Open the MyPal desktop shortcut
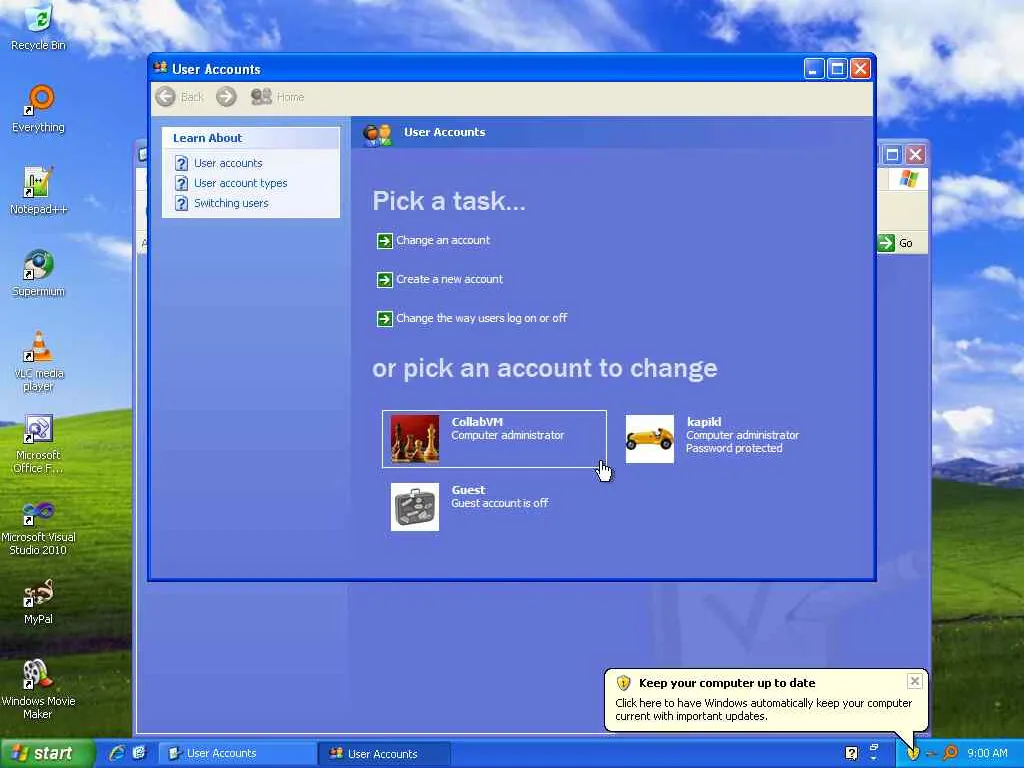 [x=39, y=601]
